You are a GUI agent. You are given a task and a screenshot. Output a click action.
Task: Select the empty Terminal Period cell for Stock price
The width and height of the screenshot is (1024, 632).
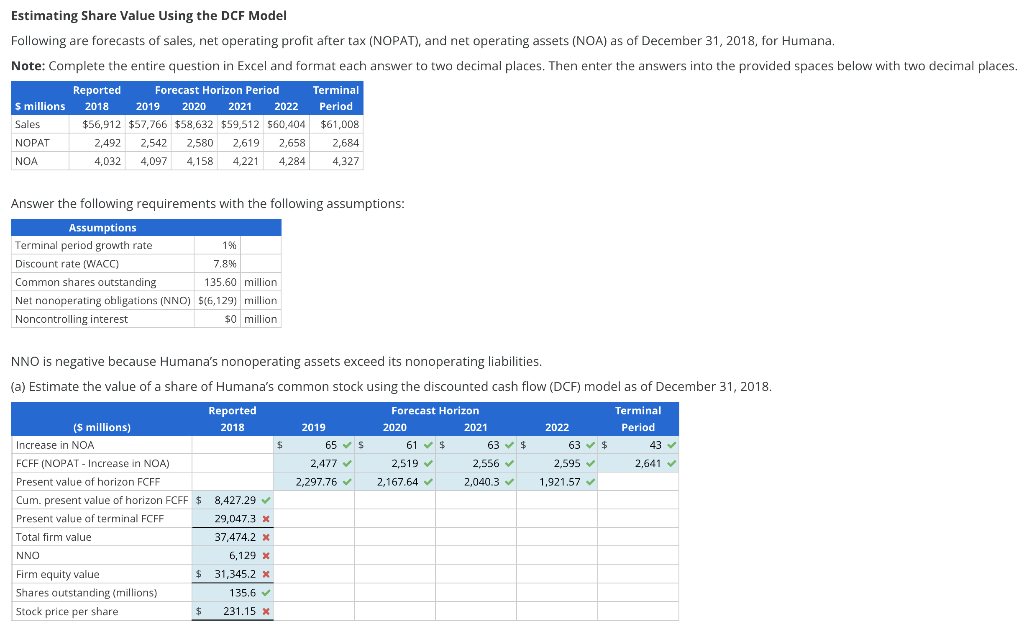(x=638, y=611)
